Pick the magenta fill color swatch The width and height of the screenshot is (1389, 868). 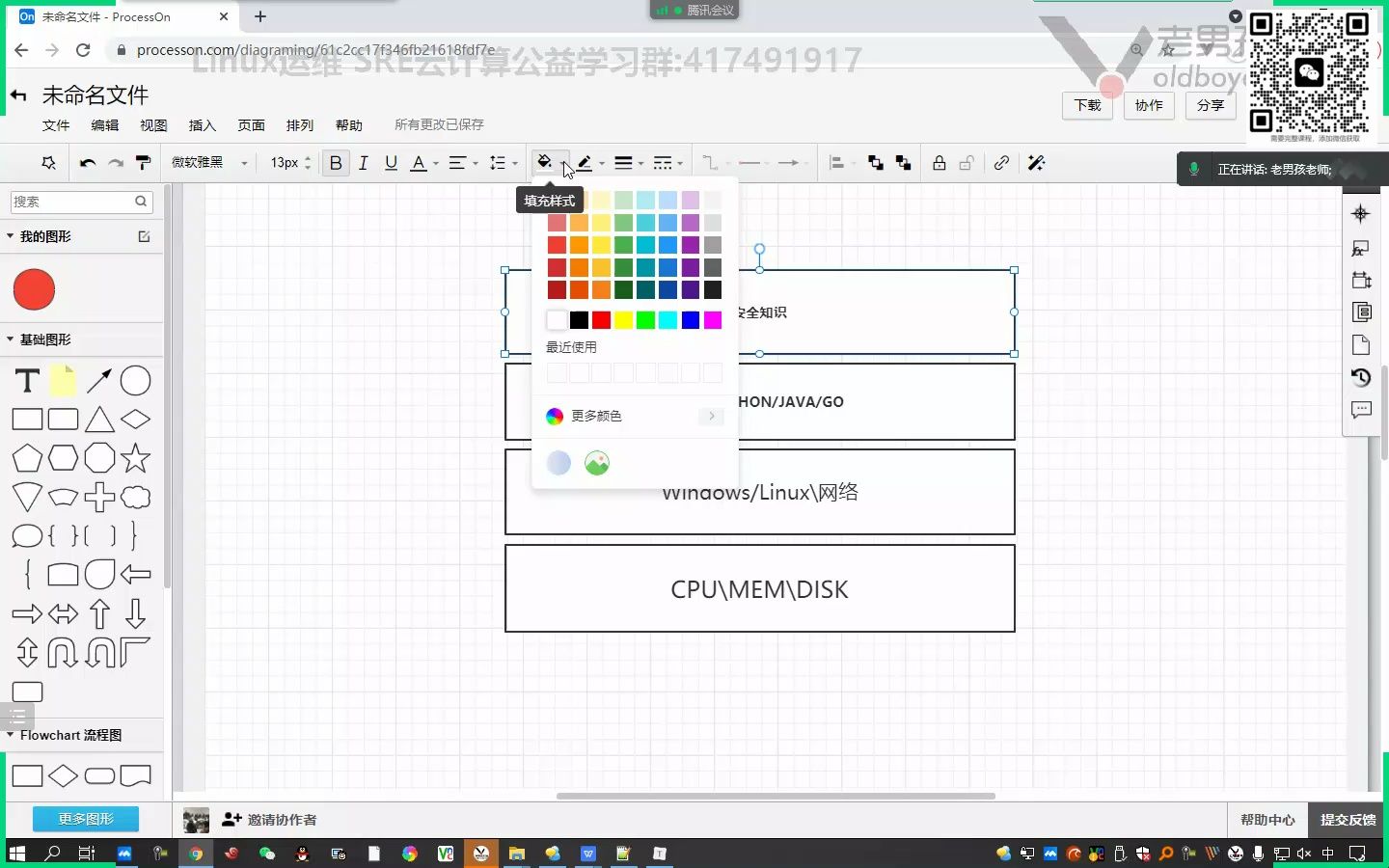(x=713, y=320)
